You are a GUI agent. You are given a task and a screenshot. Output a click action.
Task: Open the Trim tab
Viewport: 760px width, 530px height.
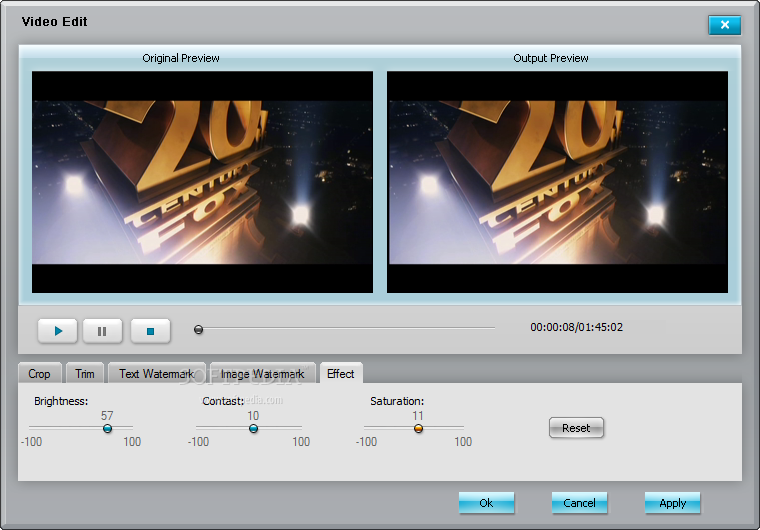(85, 373)
